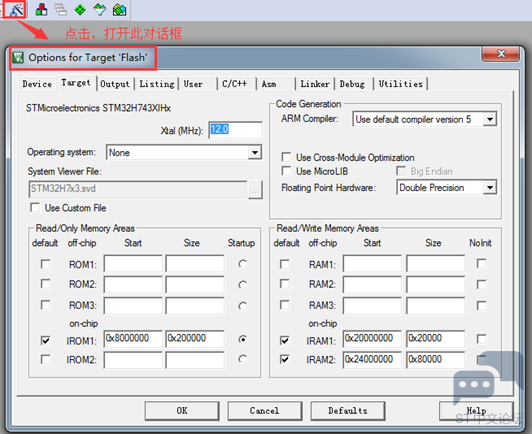Toggle the ROM1 default checkbox
The width and height of the screenshot is (532, 434).
45,264
